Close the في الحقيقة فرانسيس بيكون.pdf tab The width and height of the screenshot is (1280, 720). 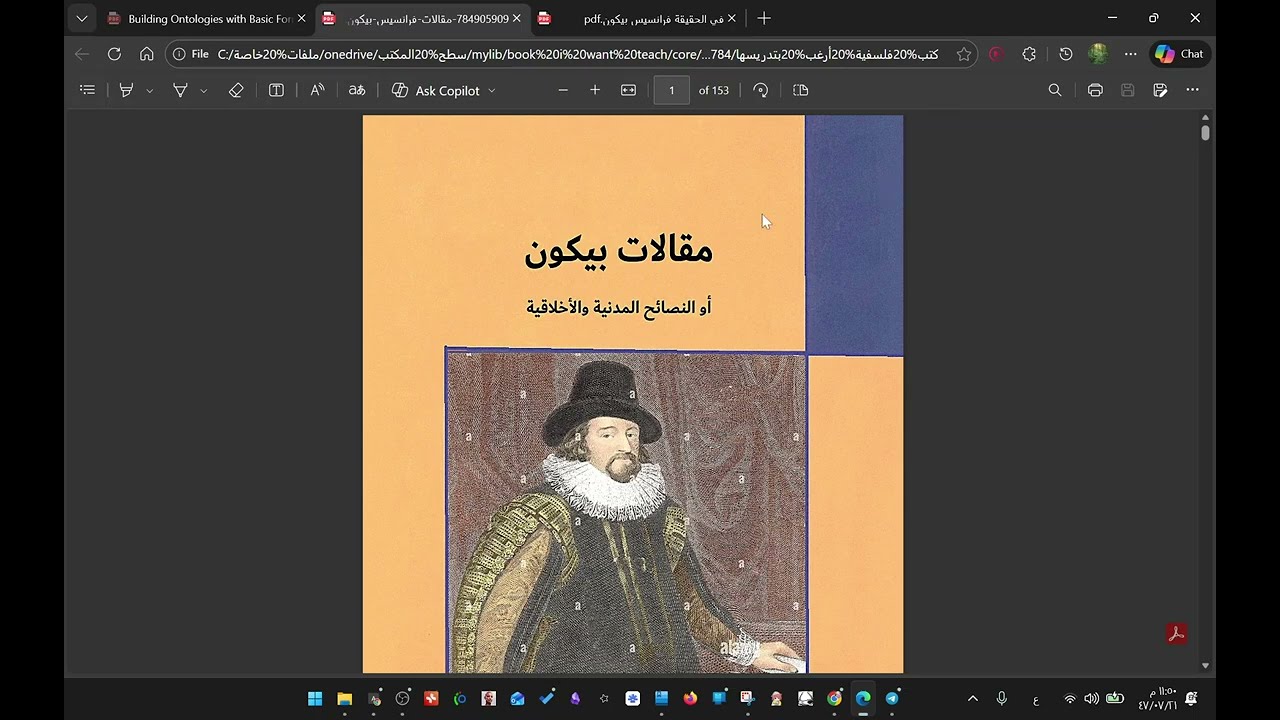pos(731,19)
